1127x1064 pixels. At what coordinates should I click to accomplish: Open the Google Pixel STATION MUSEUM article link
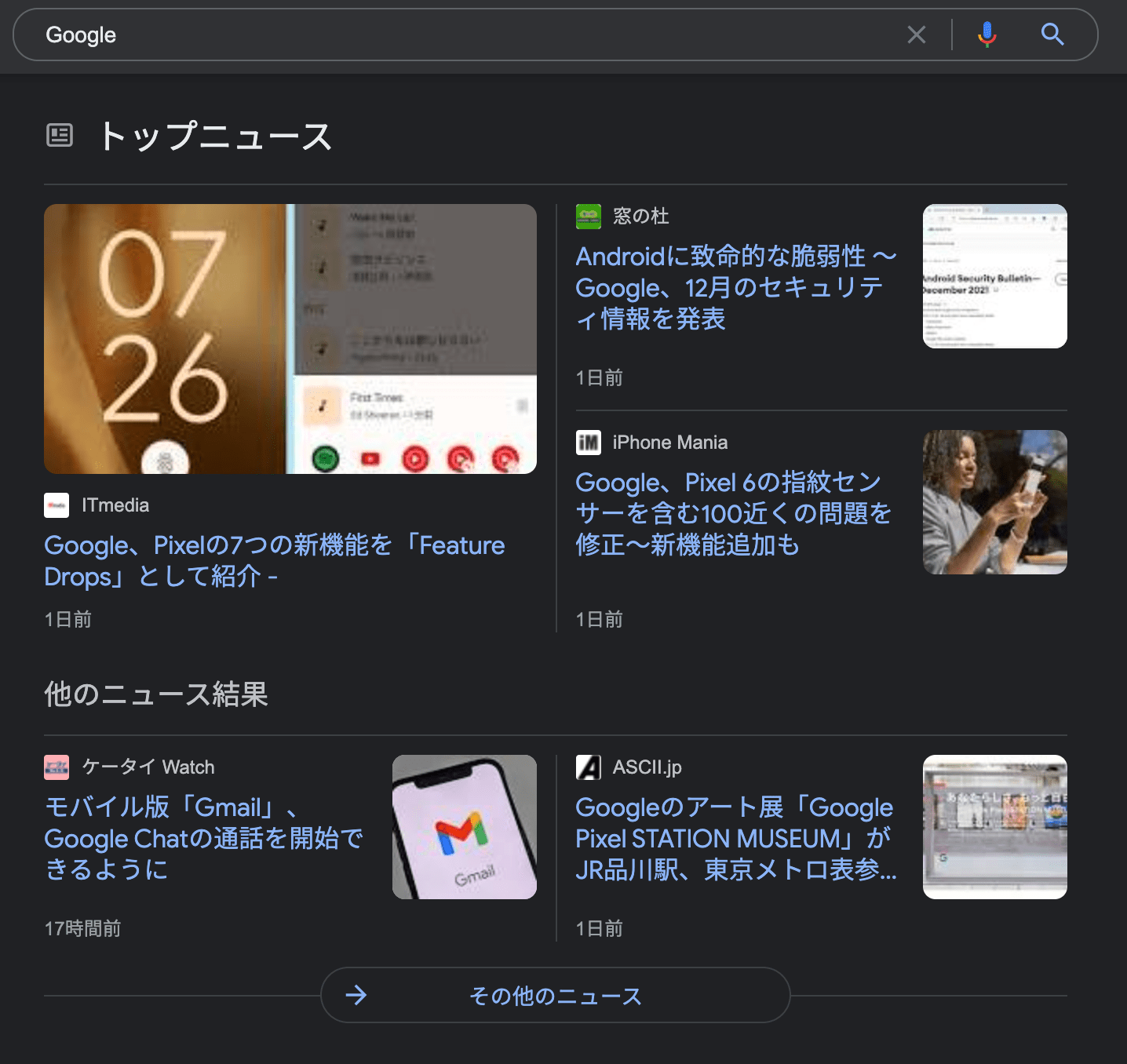coord(736,838)
